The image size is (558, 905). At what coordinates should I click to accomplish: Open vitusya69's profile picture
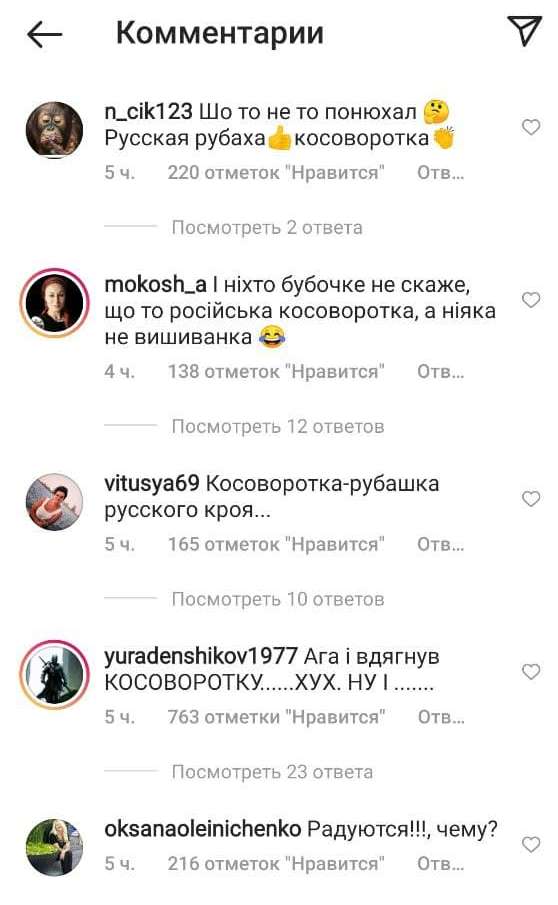pos(55,502)
